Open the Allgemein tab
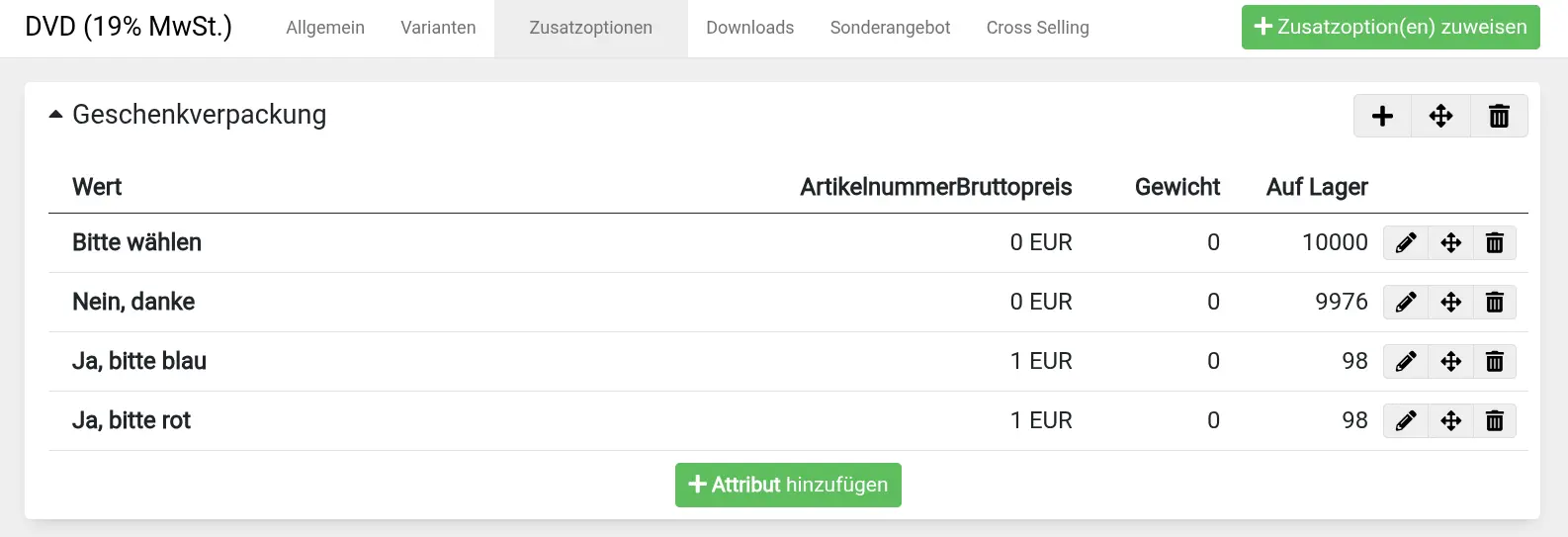Screen dimensions: 1568x537 [x=325, y=28]
